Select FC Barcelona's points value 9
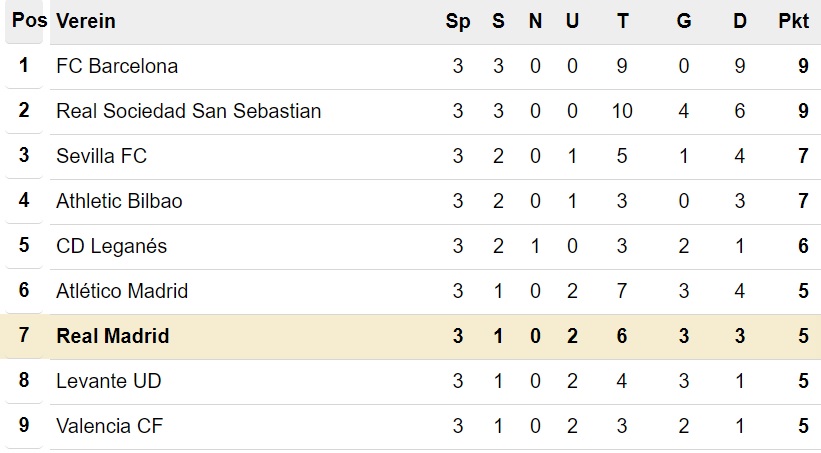821x453 pixels. [803, 66]
